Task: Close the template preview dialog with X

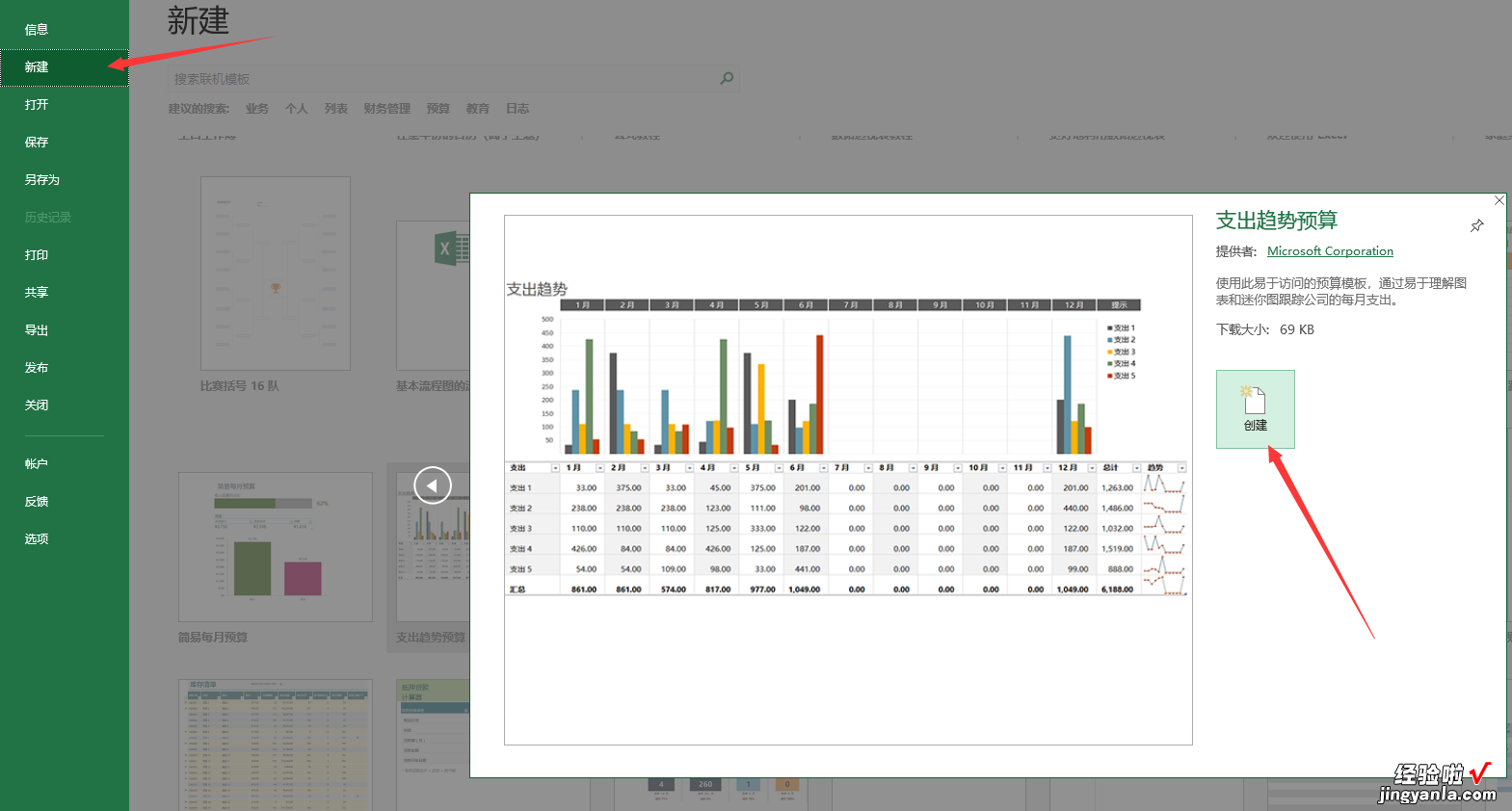Action: pos(1499,200)
